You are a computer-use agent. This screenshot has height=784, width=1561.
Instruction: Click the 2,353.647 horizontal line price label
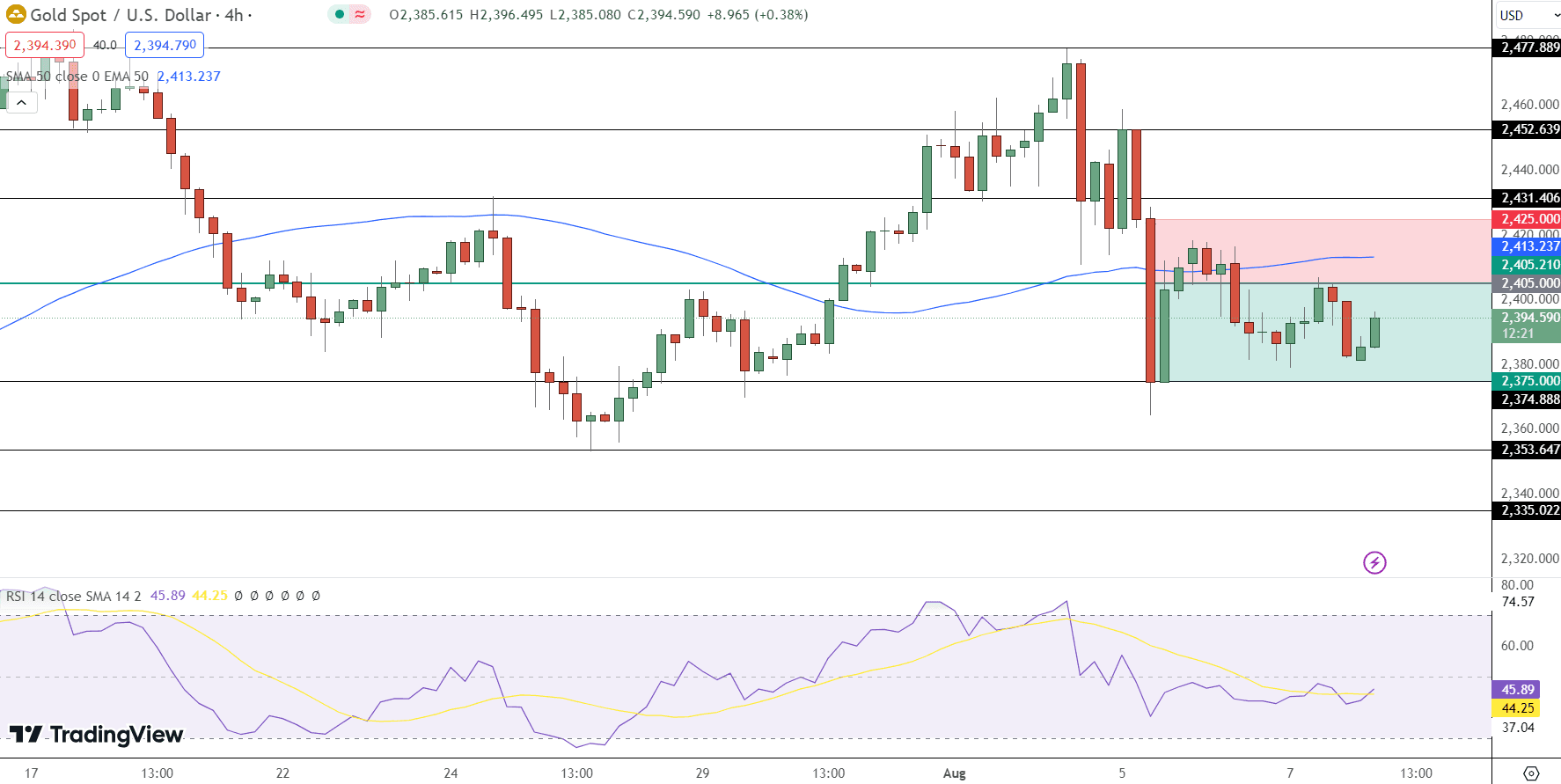(x=1527, y=450)
